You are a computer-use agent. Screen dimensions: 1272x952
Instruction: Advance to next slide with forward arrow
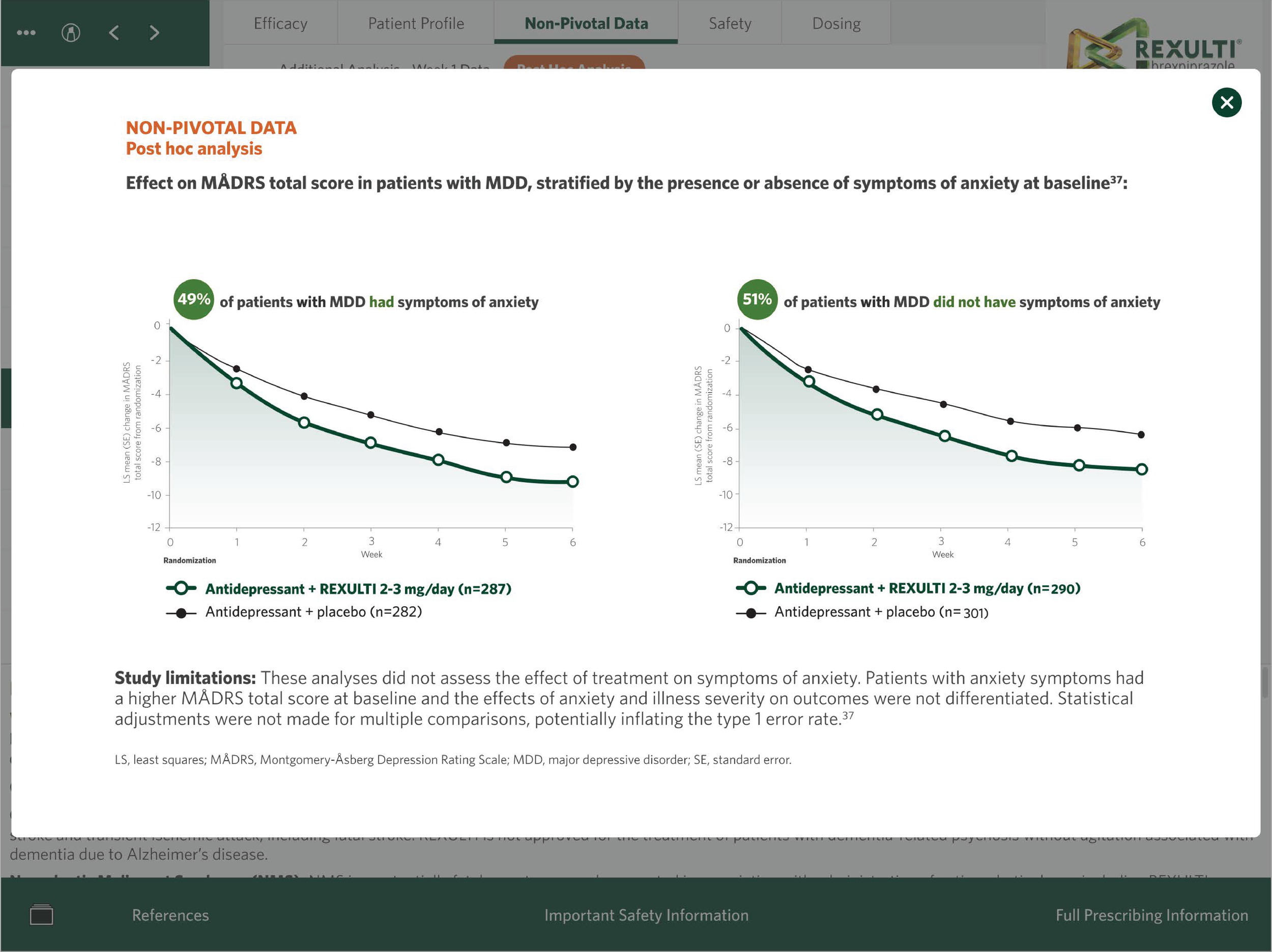coord(154,33)
